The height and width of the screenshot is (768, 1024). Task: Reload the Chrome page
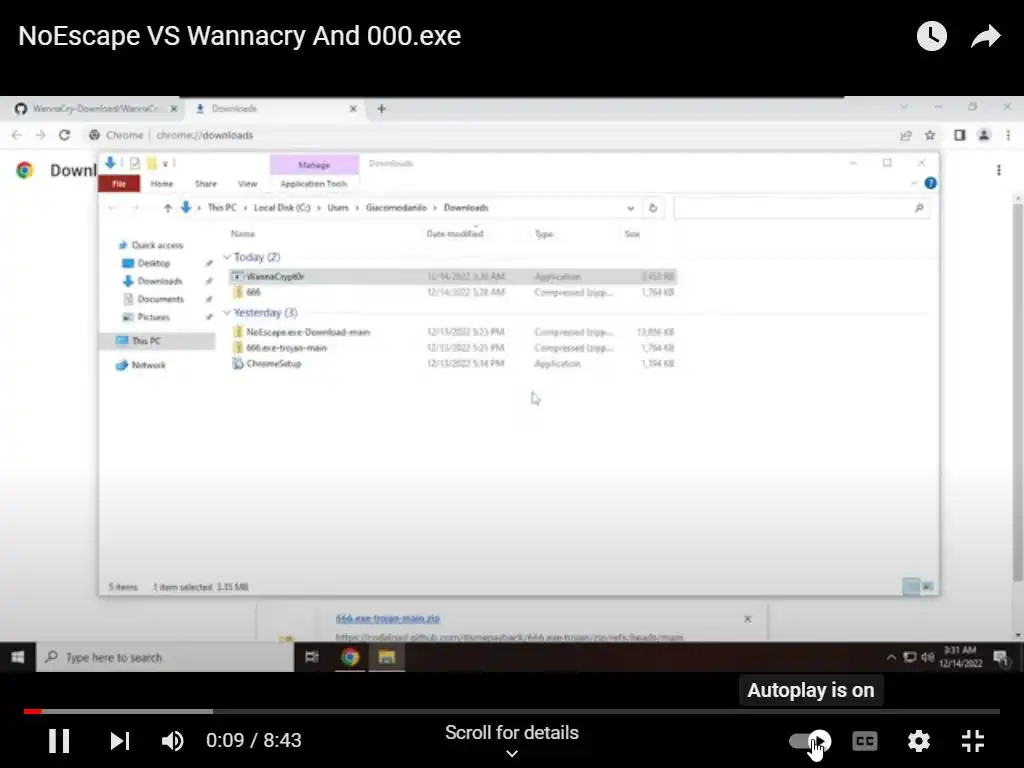64,135
